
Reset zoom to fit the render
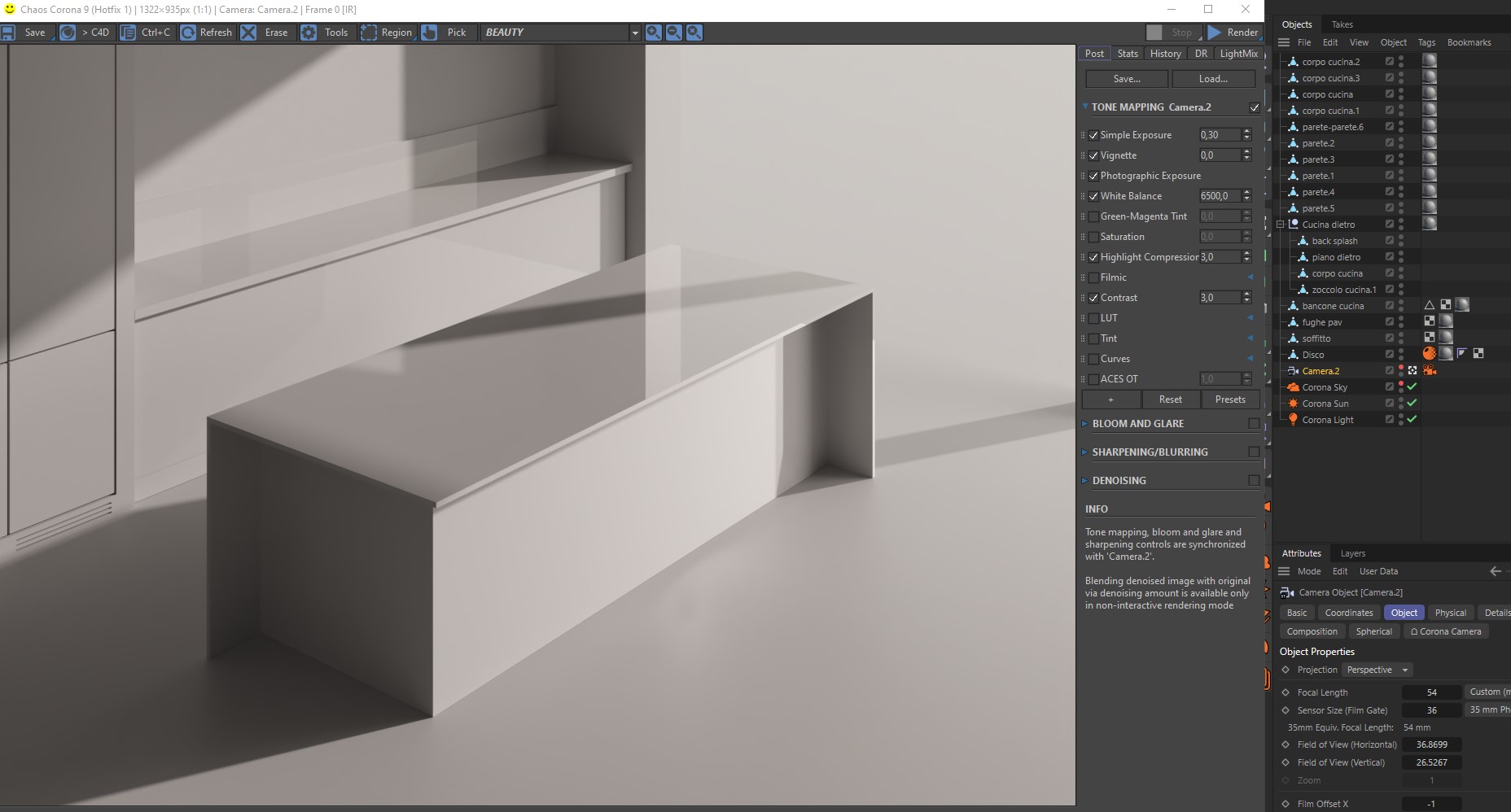694,33
